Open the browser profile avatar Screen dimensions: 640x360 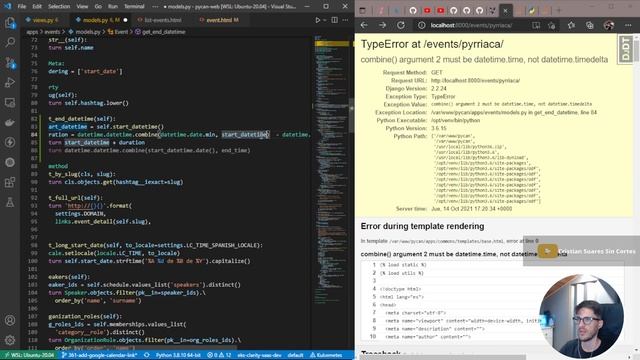click(x=609, y=25)
